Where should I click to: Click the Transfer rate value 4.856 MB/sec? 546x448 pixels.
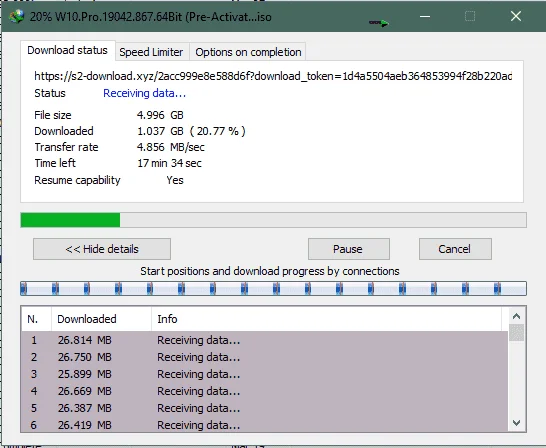[171, 147]
